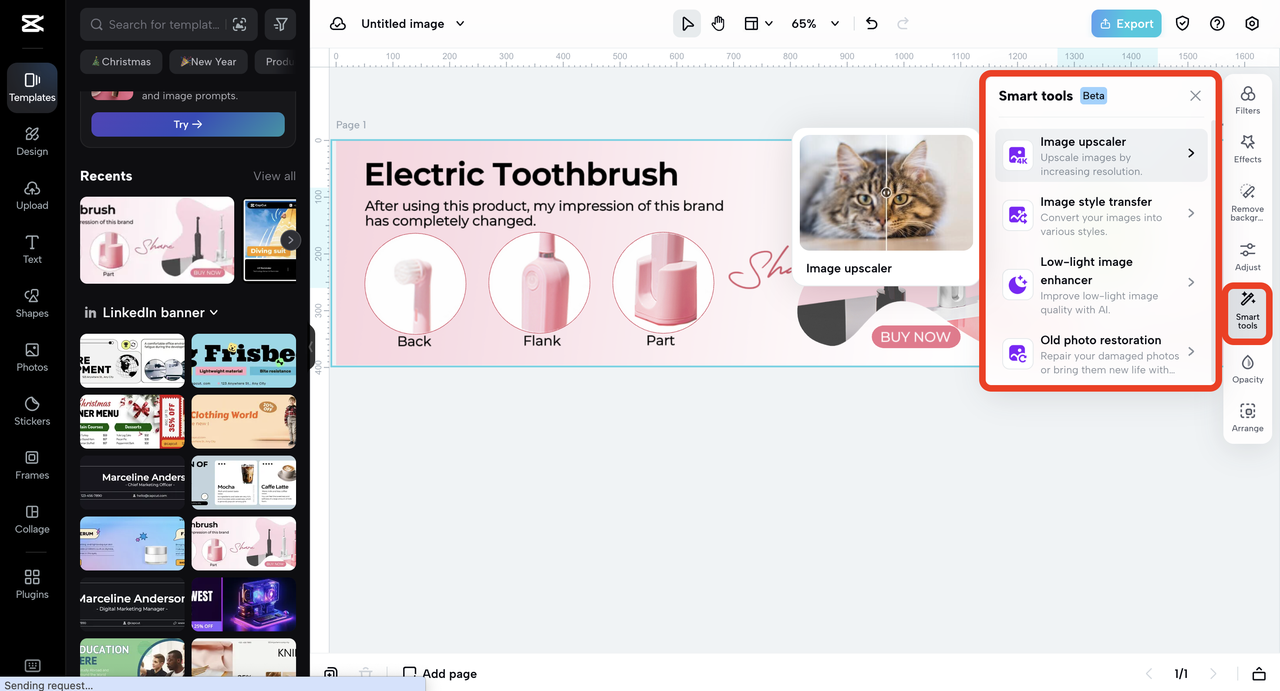1280x691 pixels.
Task: Expand the LinkedIn banner category dropdown
Action: [213, 313]
